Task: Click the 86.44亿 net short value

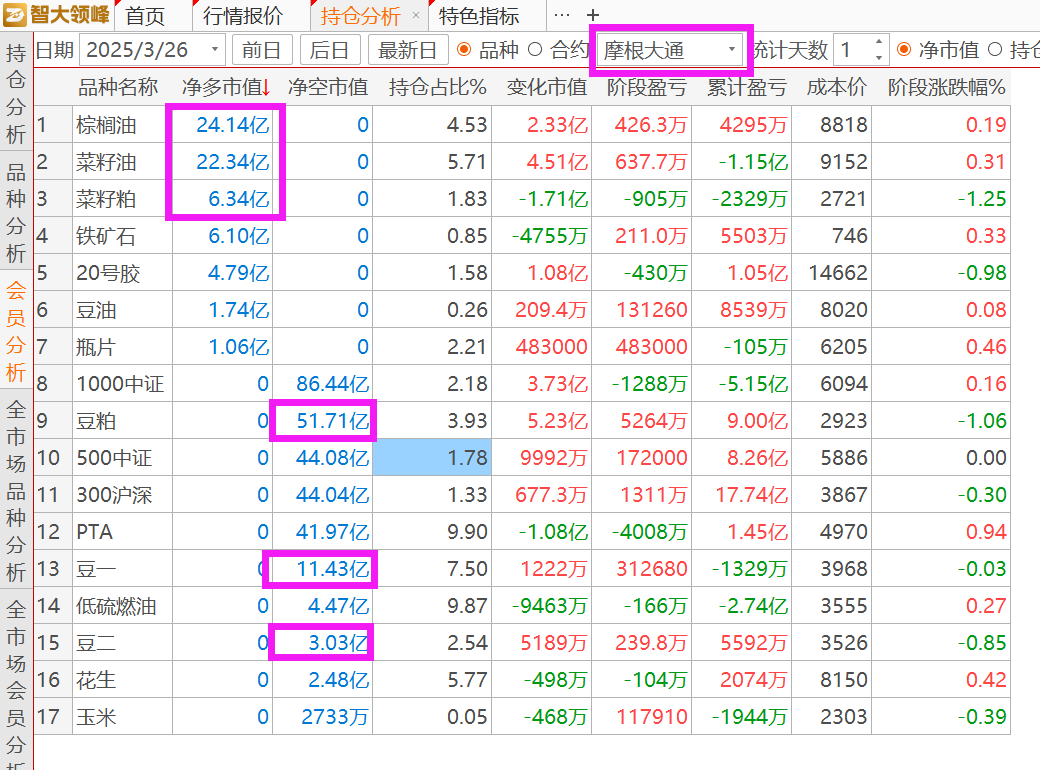Action: tap(332, 384)
